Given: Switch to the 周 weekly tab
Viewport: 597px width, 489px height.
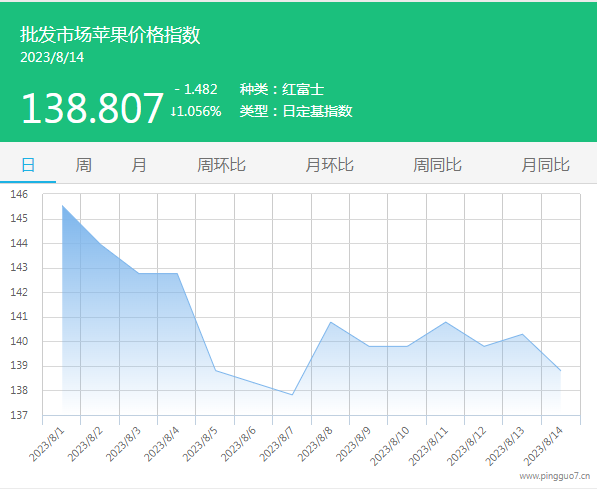Looking at the screenshot, I should click(x=83, y=165).
